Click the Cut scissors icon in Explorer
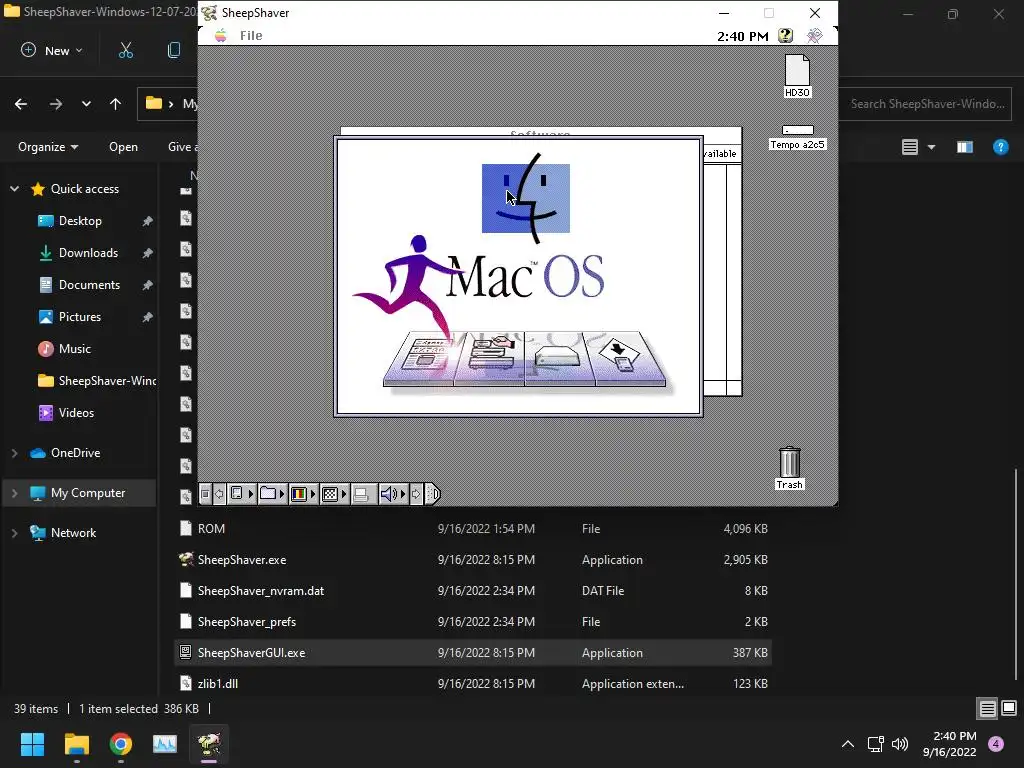This screenshot has width=1024, height=768. 126,50
